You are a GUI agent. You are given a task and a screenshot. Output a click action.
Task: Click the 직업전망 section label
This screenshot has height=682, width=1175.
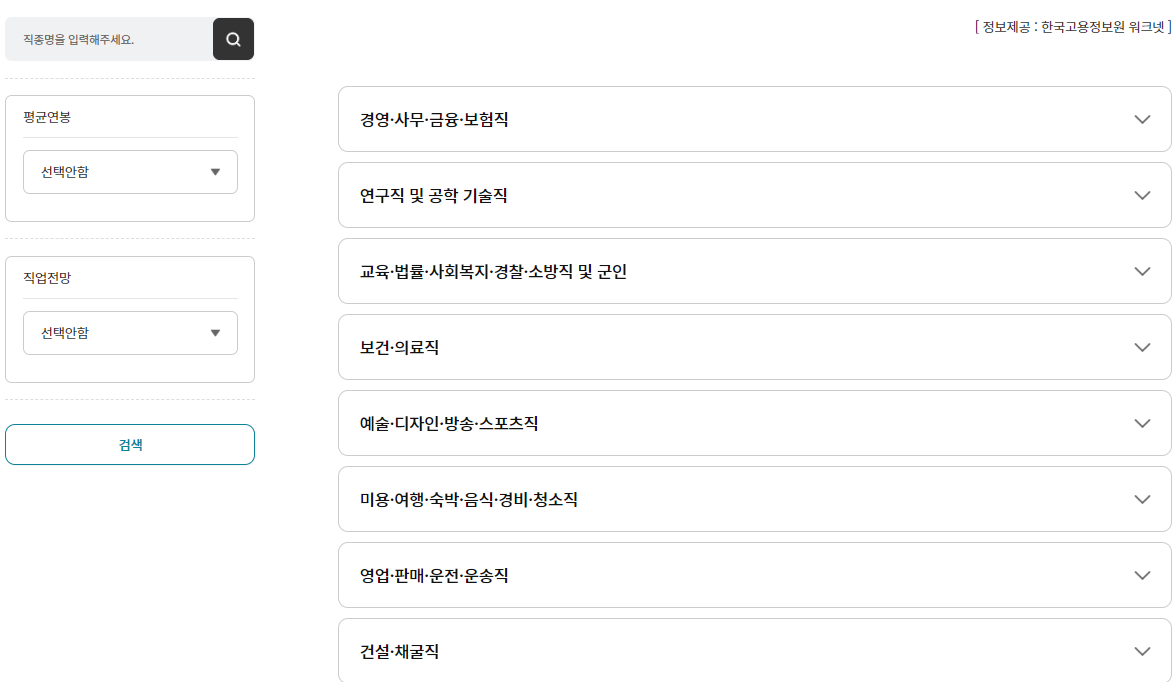click(x=45, y=277)
